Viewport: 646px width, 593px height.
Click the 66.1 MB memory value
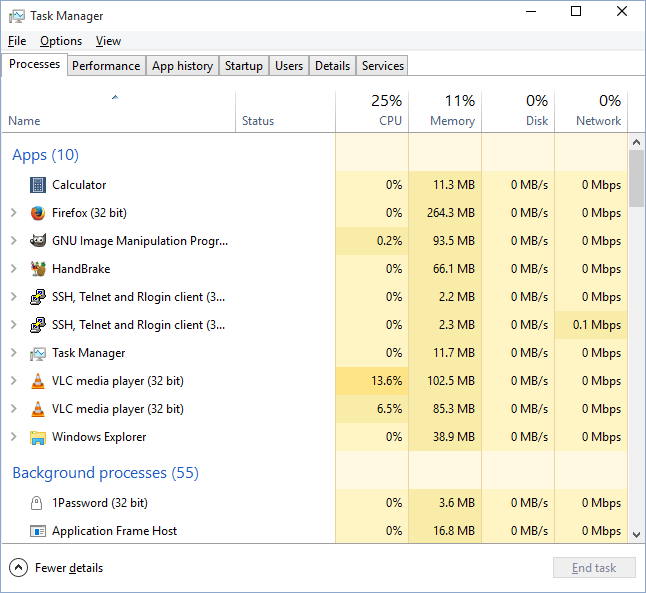point(454,269)
